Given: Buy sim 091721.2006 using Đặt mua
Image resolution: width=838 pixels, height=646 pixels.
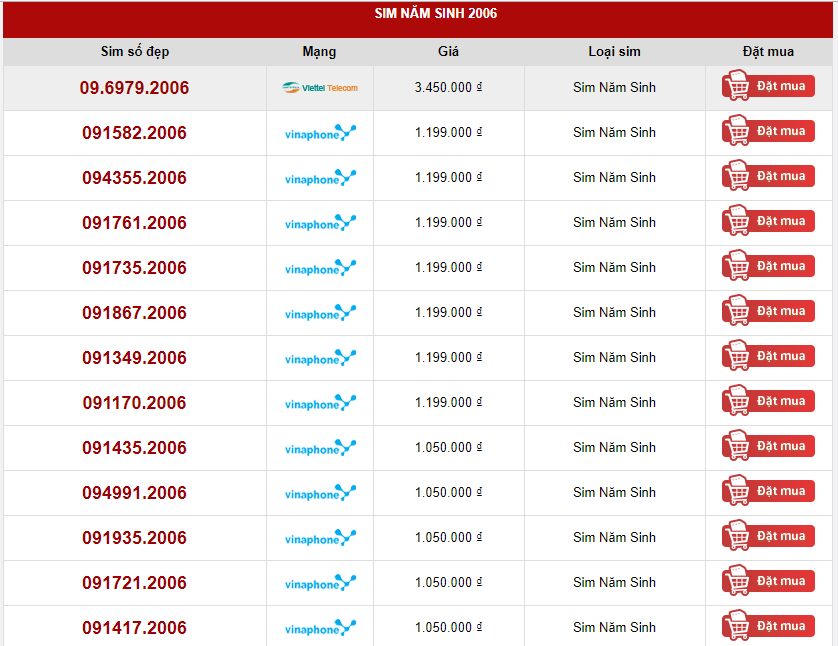Looking at the screenshot, I should click(768, 581).
